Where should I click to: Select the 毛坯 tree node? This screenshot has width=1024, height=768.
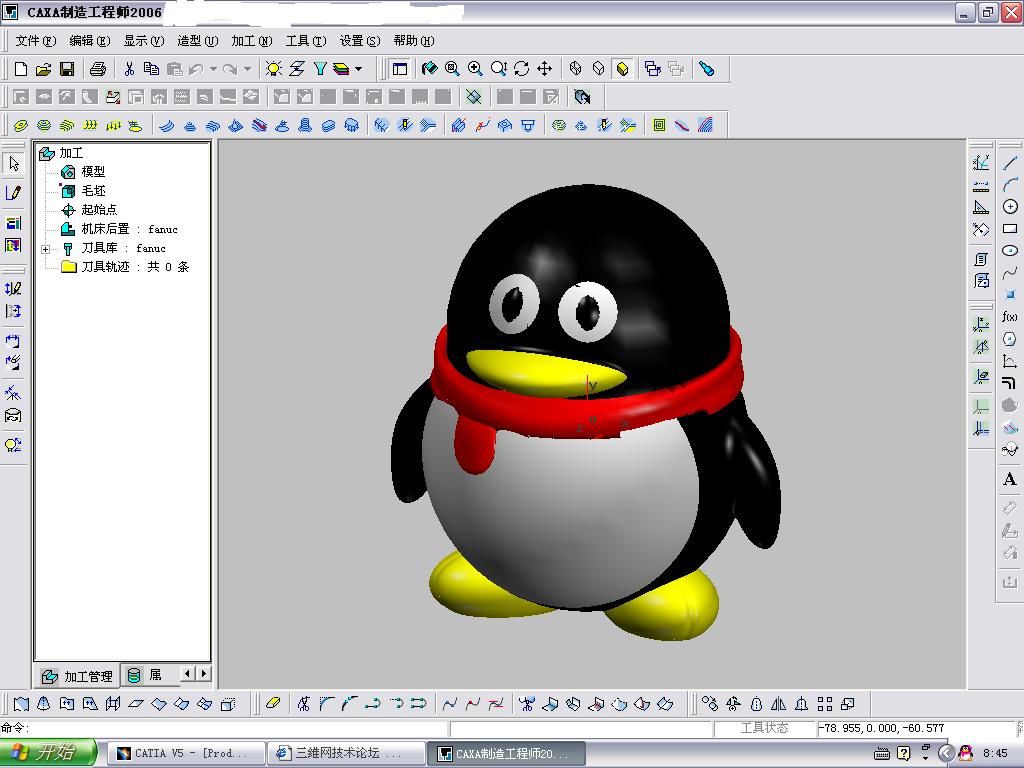pyautogui.click(x=93, y=191)
